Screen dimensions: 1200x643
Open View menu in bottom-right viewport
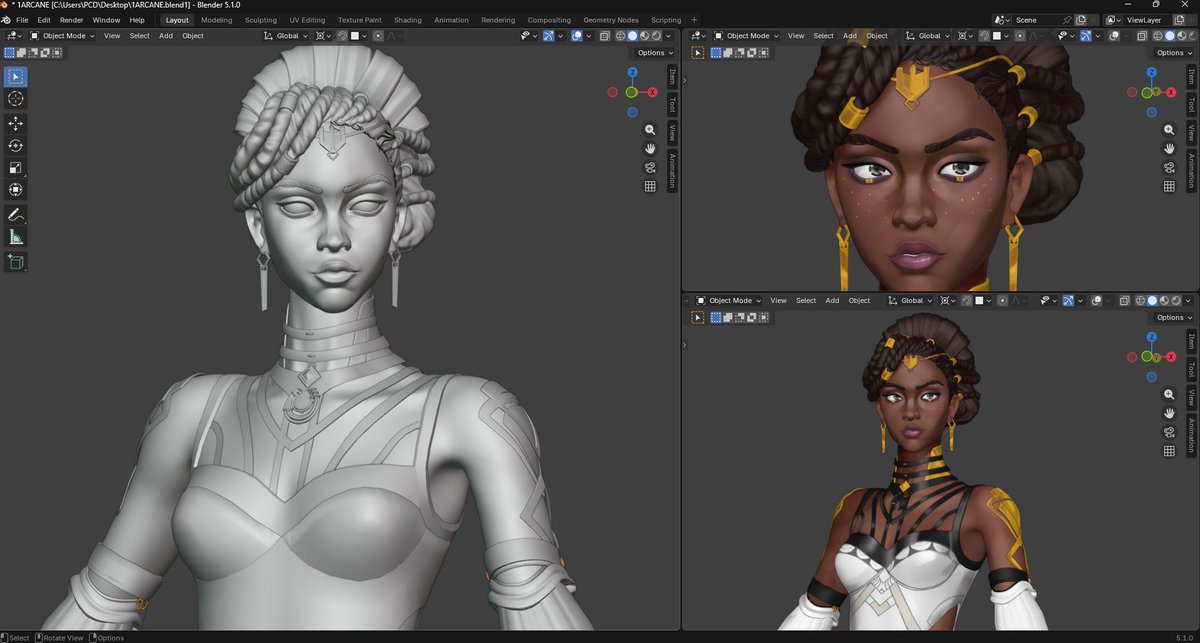click(x=778, y=300)
